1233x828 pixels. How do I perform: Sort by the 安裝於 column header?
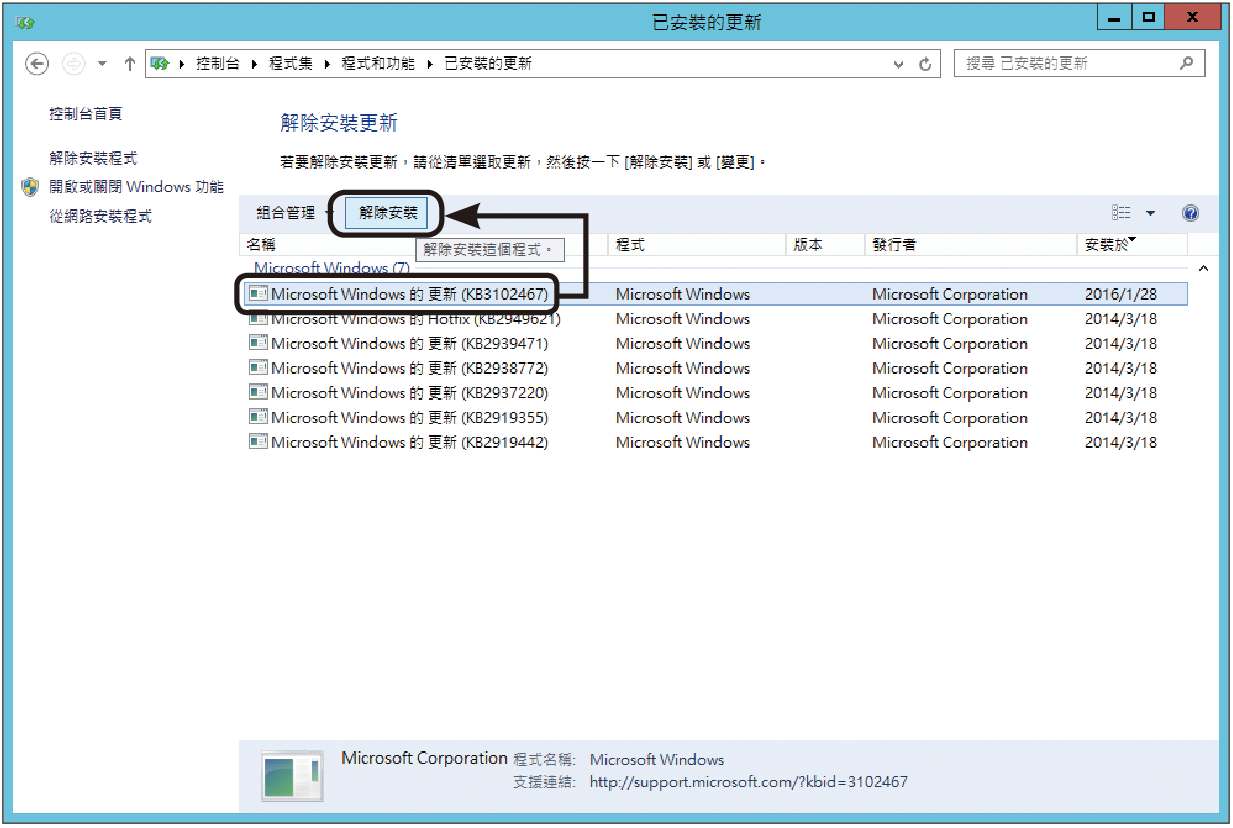1132,245
